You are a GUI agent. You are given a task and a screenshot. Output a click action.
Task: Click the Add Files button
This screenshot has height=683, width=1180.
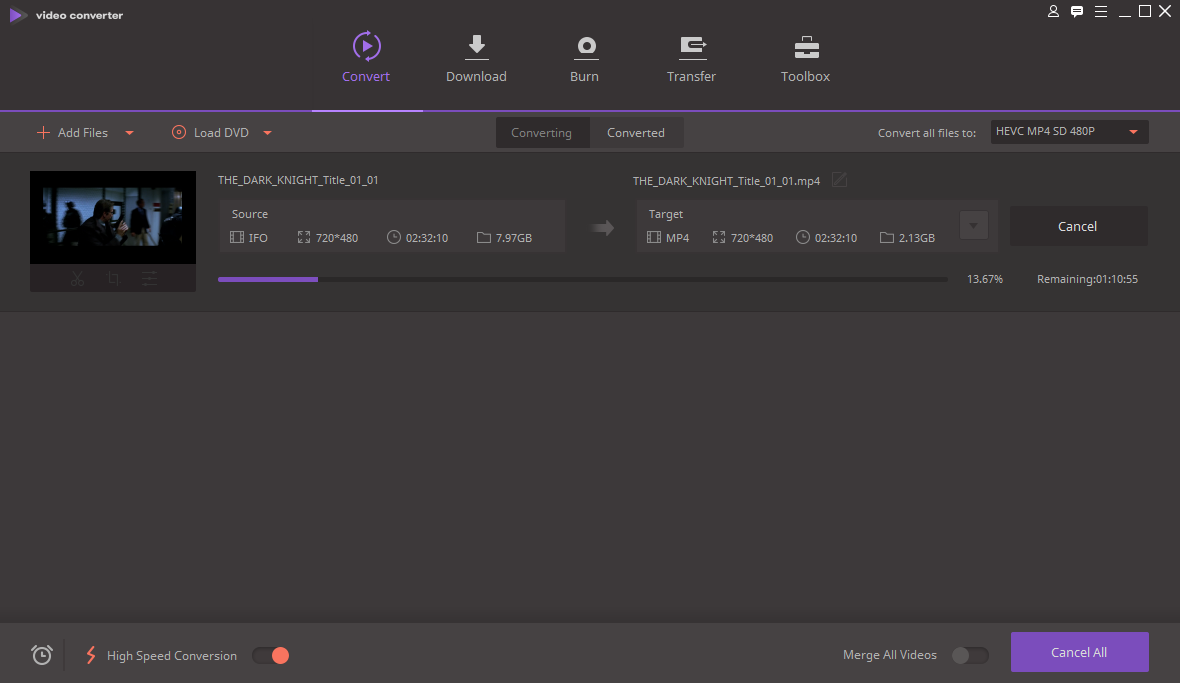(72, 132)
